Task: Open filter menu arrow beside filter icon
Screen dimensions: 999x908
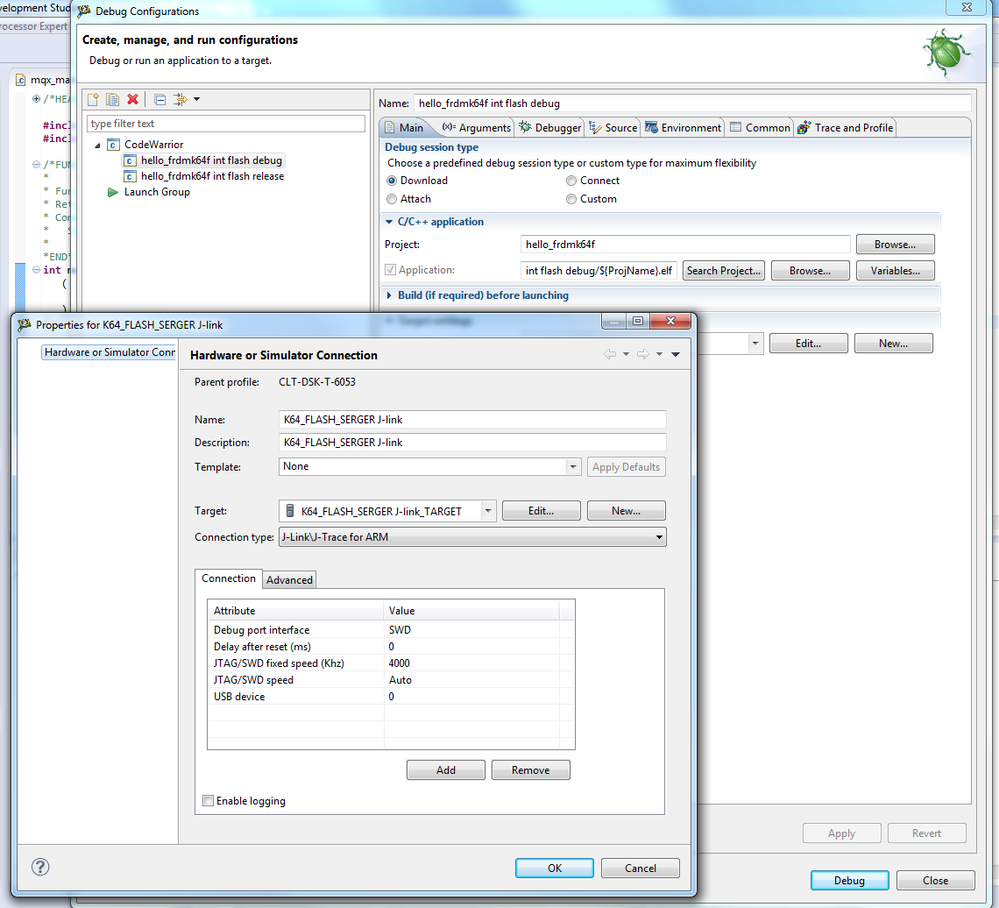Action: click(197, 99)
